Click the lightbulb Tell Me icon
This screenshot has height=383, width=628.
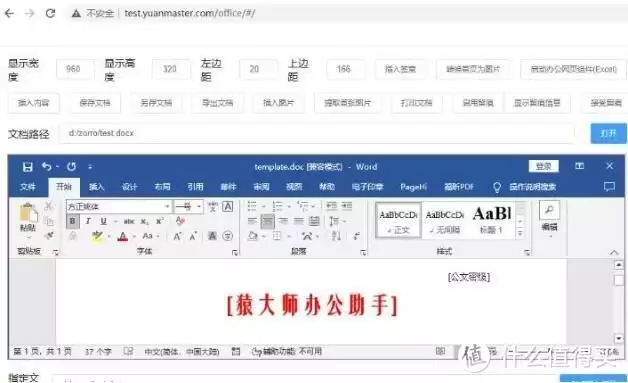497,187
